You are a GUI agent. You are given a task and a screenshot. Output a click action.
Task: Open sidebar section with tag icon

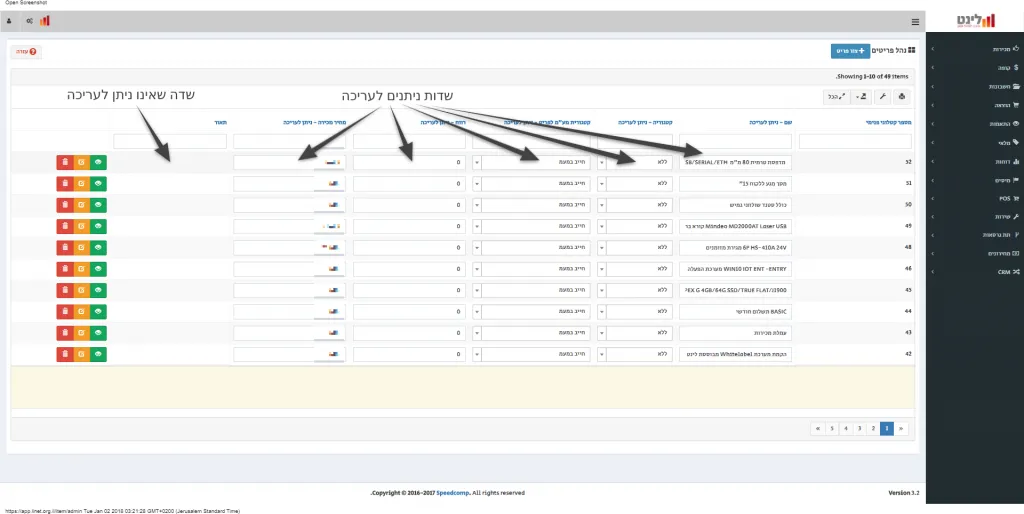(x=975, y=142)
